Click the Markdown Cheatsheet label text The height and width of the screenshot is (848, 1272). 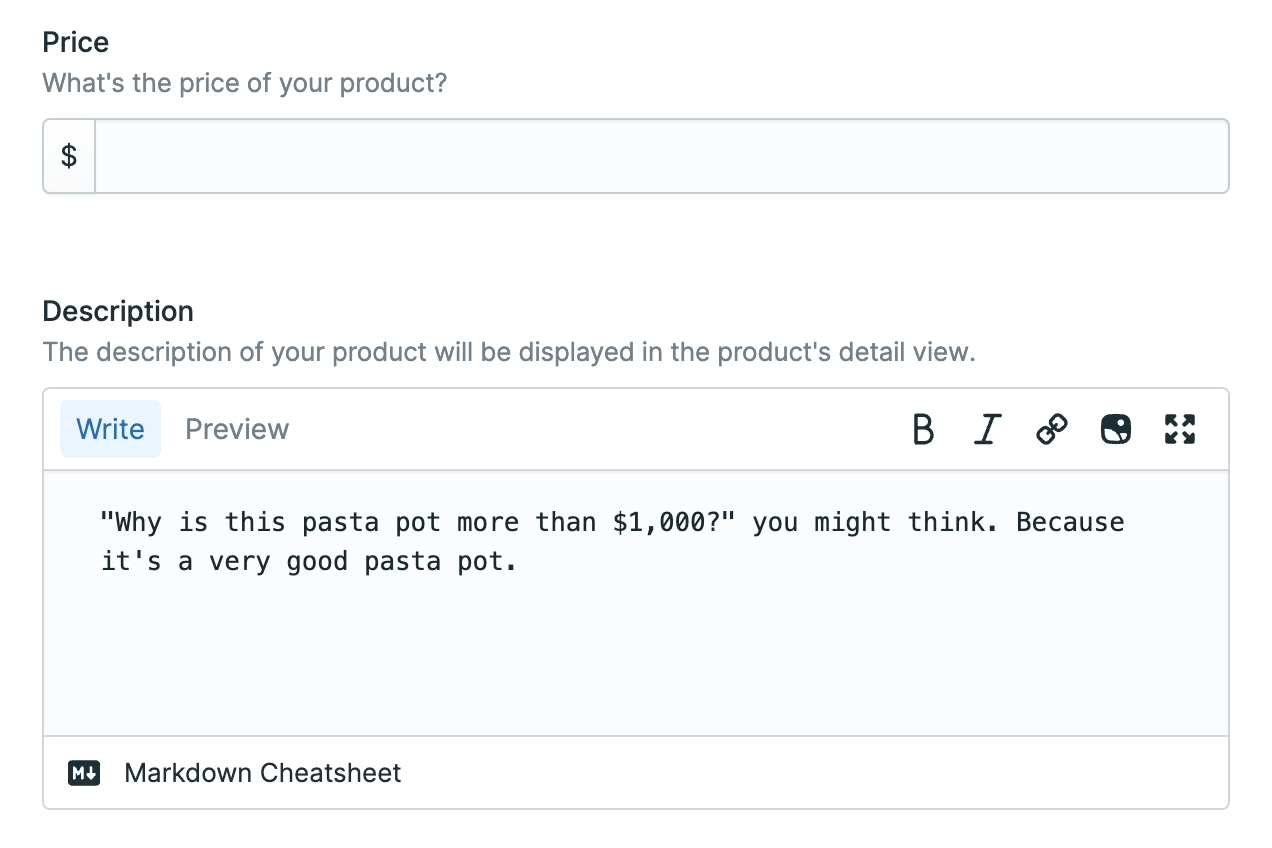261,773
